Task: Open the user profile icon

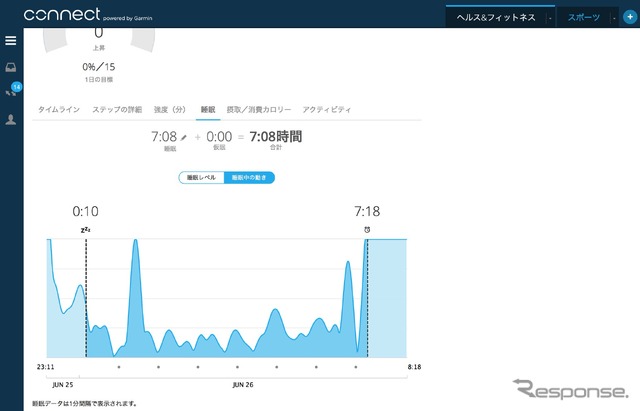Action: tap(11, 119)
